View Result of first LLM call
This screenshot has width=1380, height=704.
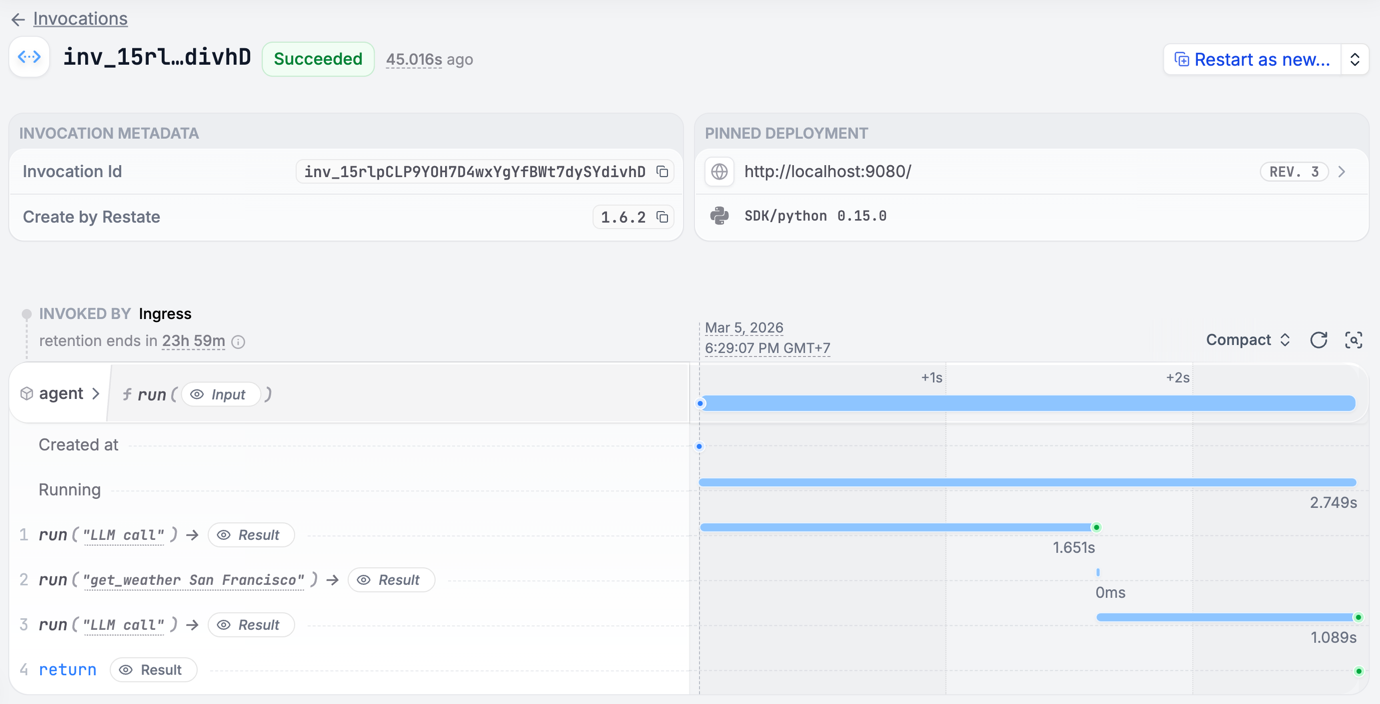coord(250,535)
